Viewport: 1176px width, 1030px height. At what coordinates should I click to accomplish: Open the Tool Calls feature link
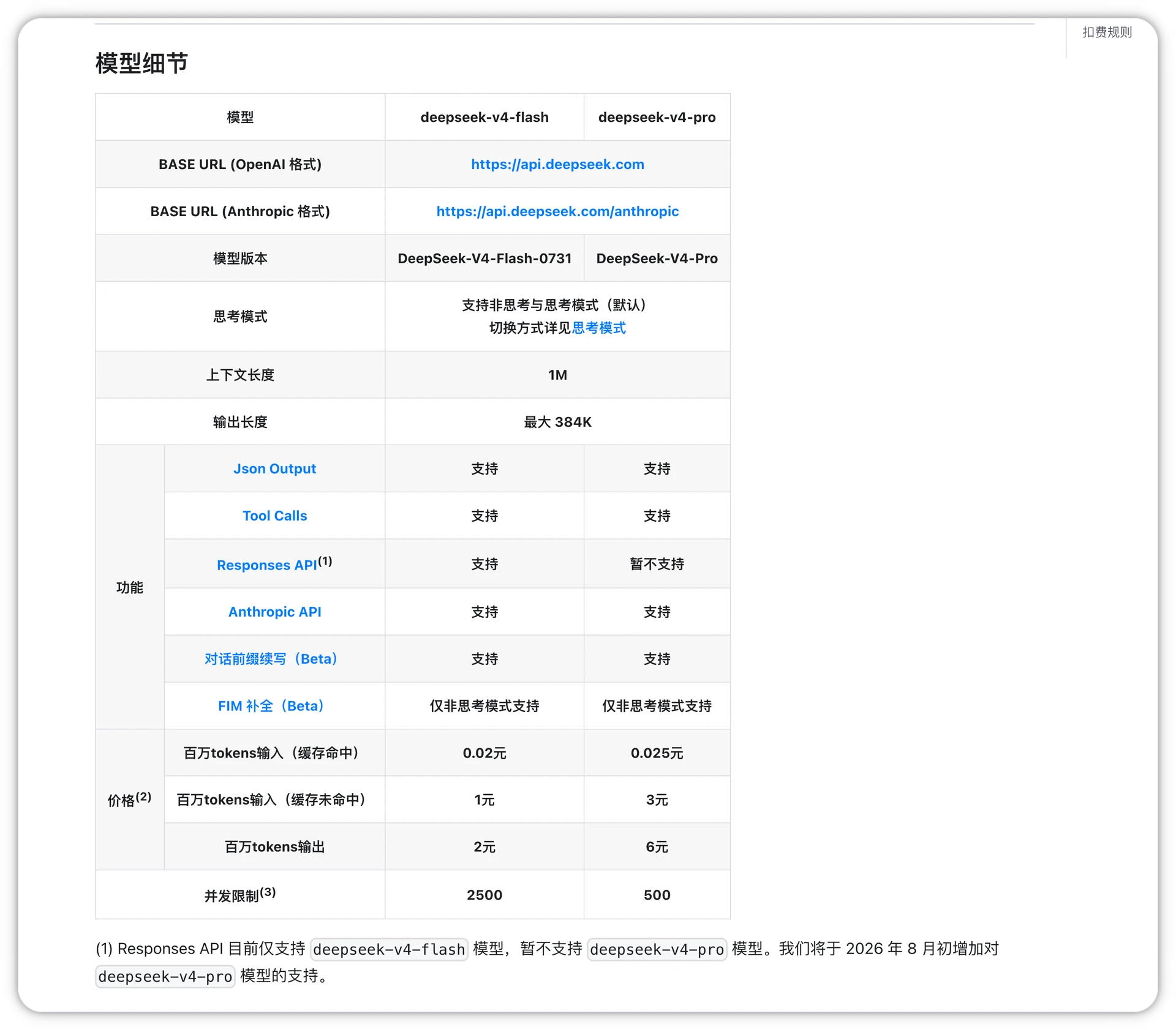pos(274,516)
